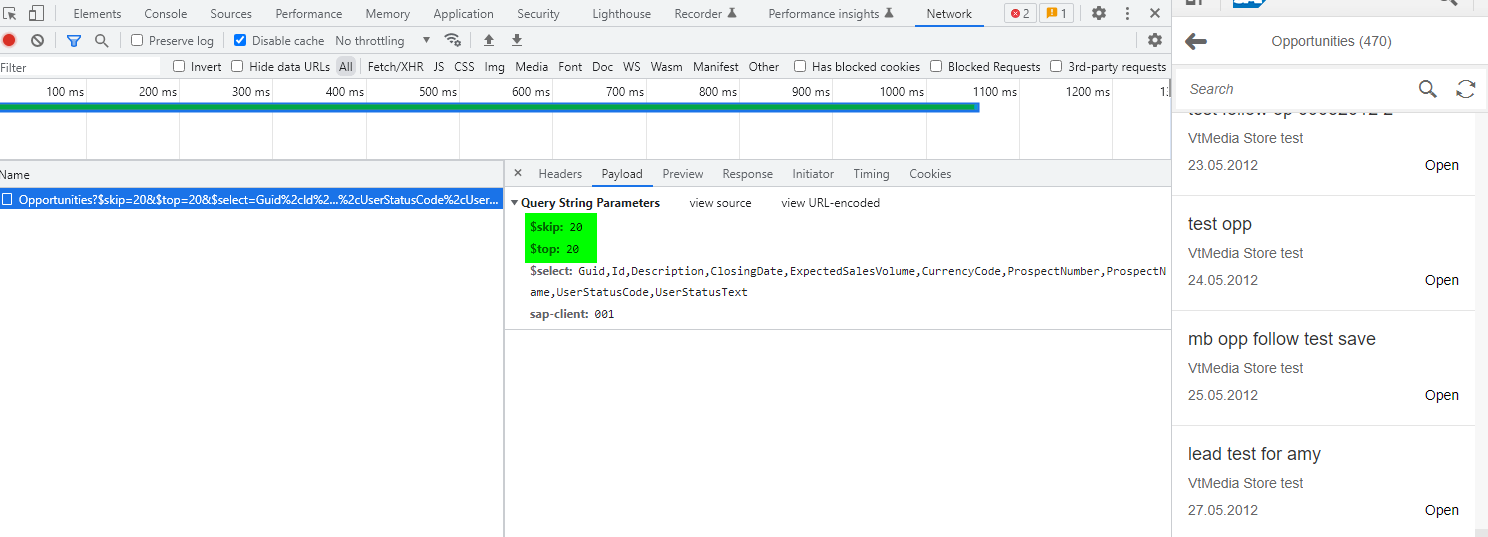The image size is (1488, 537).
Task: Open the network conditions wifi icon
Action: 453,41
